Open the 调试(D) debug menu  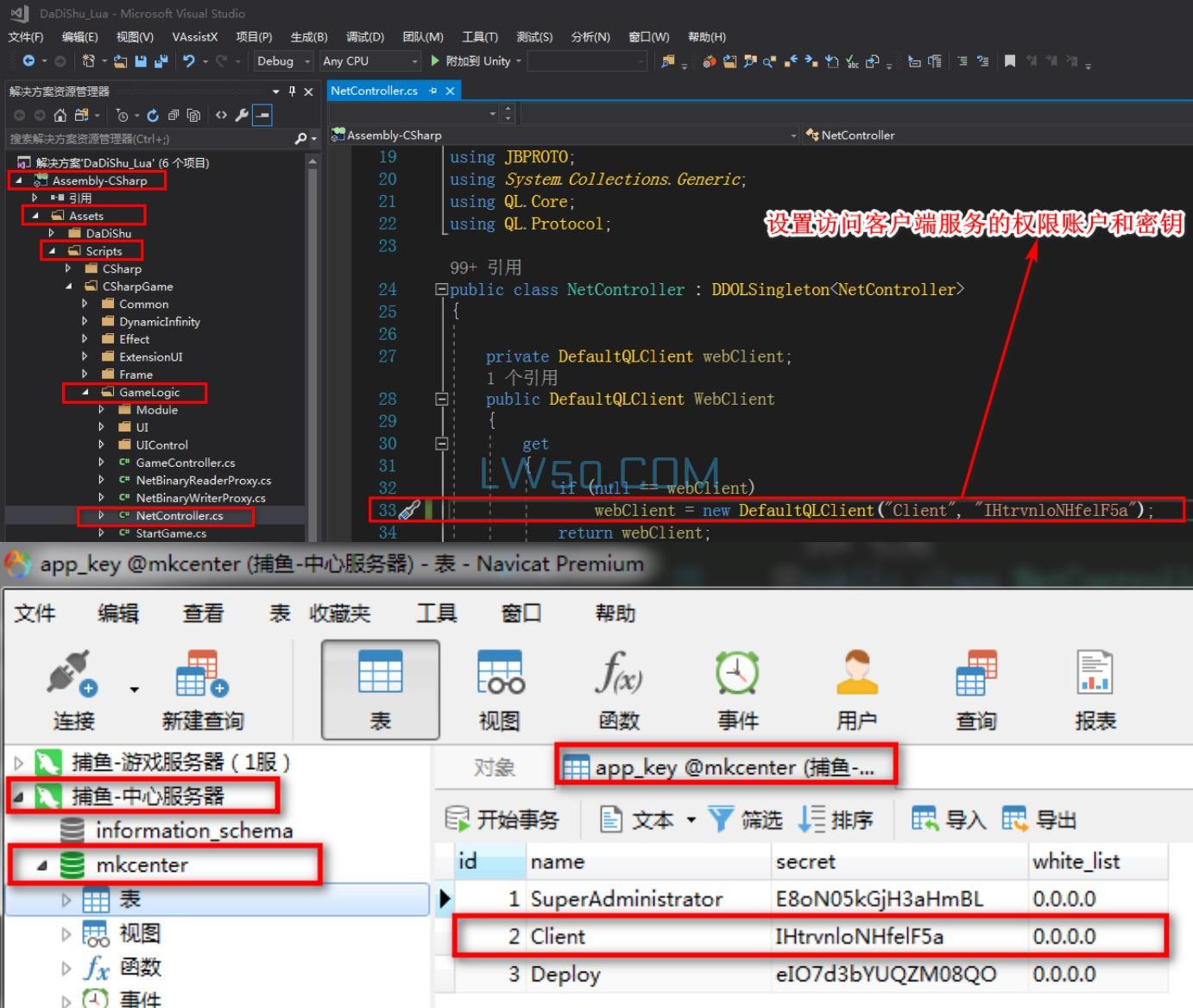pos(364,37)
